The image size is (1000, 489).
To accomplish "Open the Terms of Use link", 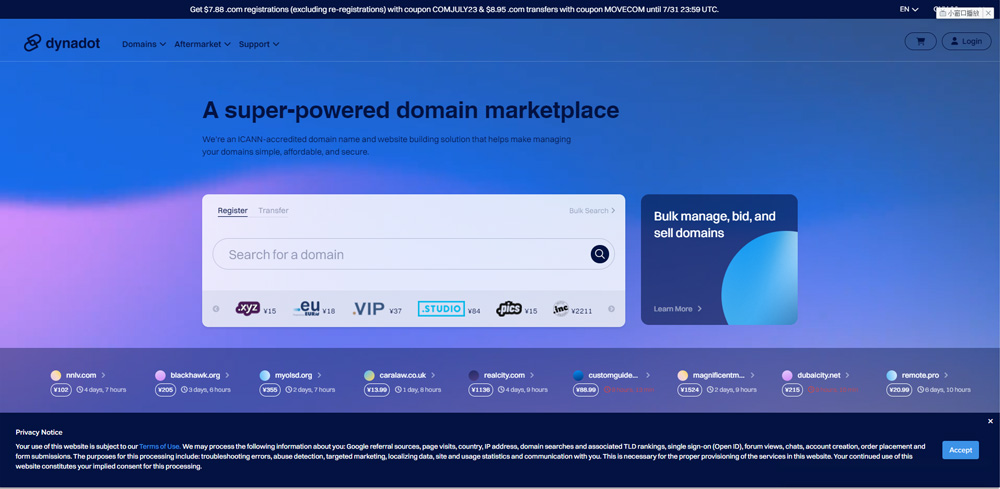I will point(159,446).
